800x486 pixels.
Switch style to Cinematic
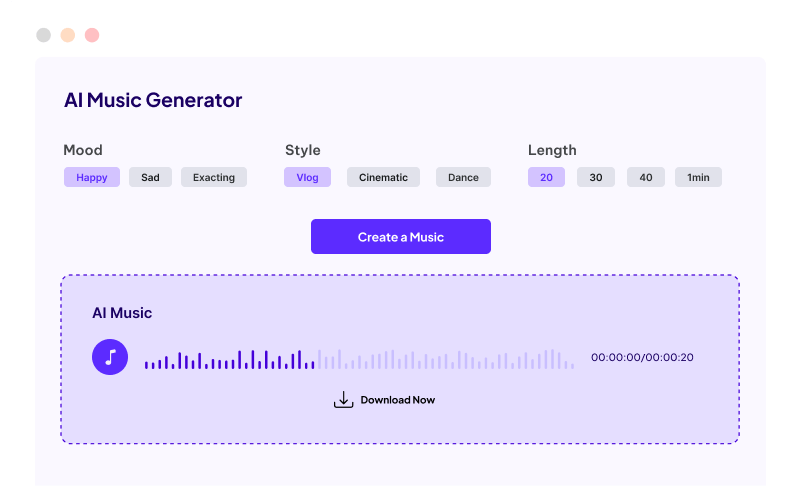tap(383, 178)
